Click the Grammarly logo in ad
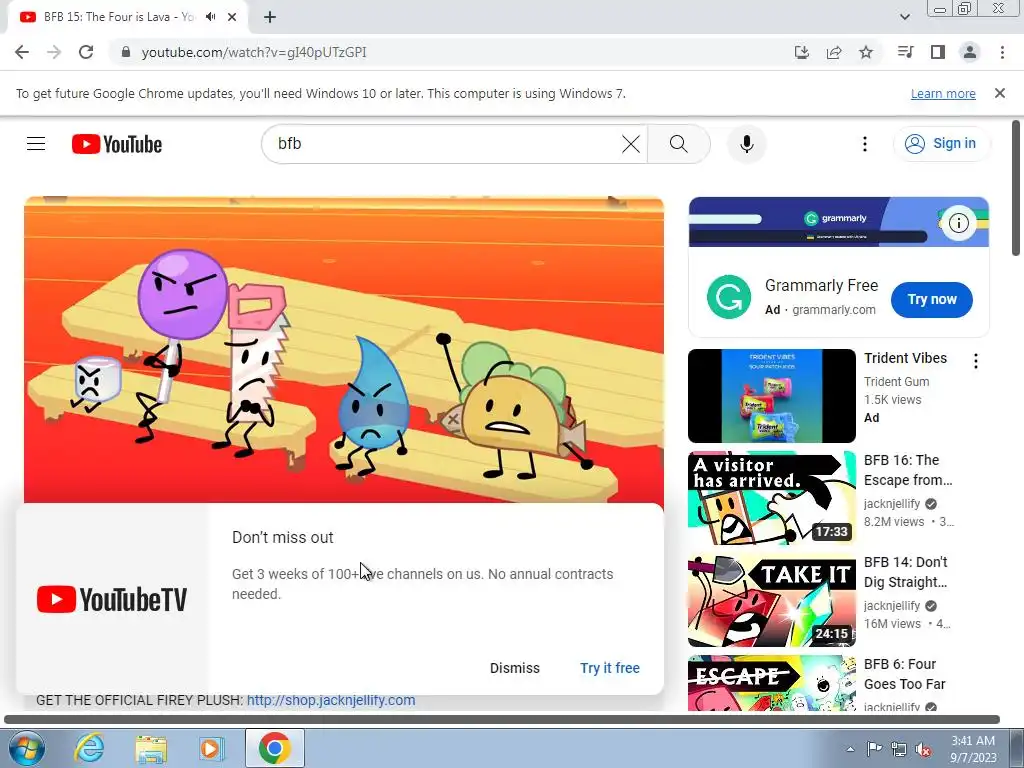Screen dimensions: 1024x768 pos(729,297)
